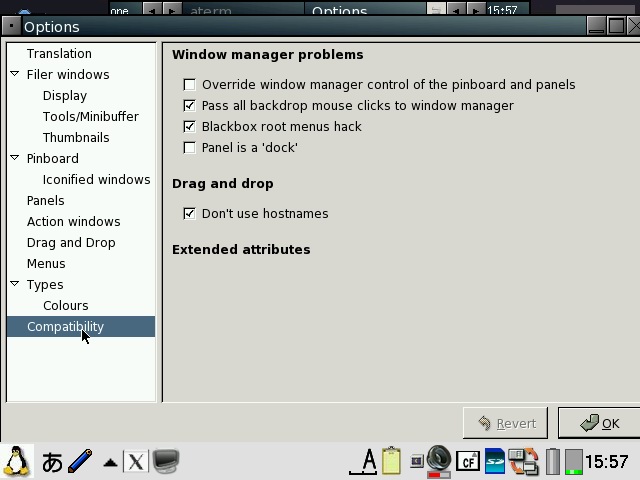Click the blue pen handwriting icon
This screenshot has height=480, width=640.
tap(81, 461)
